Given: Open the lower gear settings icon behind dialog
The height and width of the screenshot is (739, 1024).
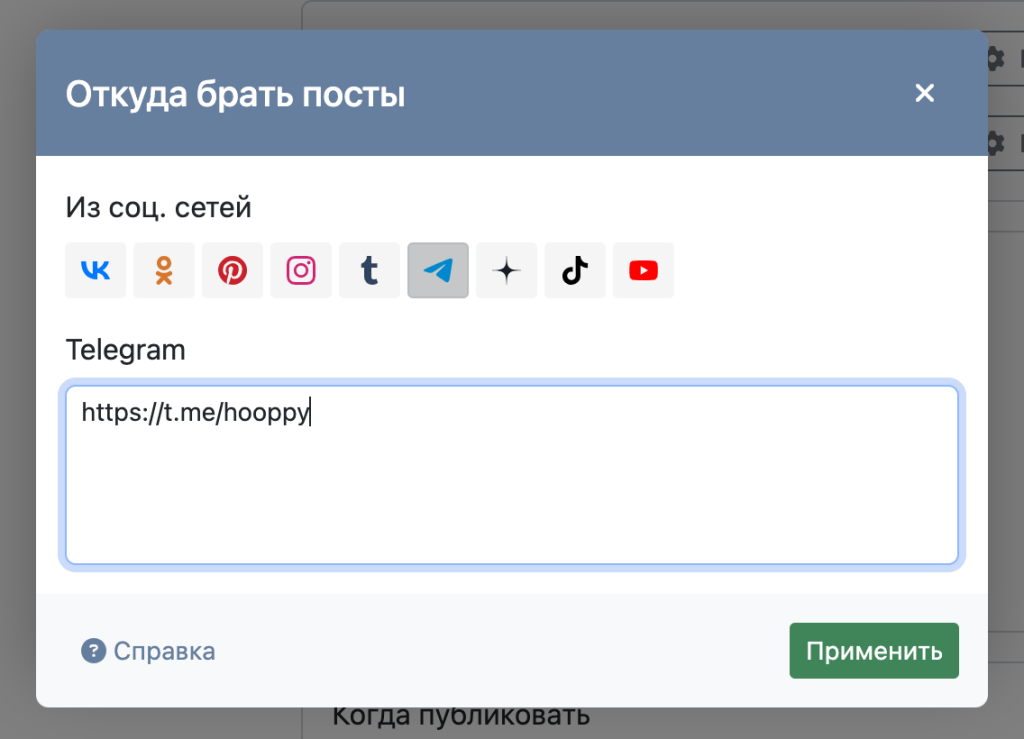Looking at the screenshot, I should (x=995, y=143).
